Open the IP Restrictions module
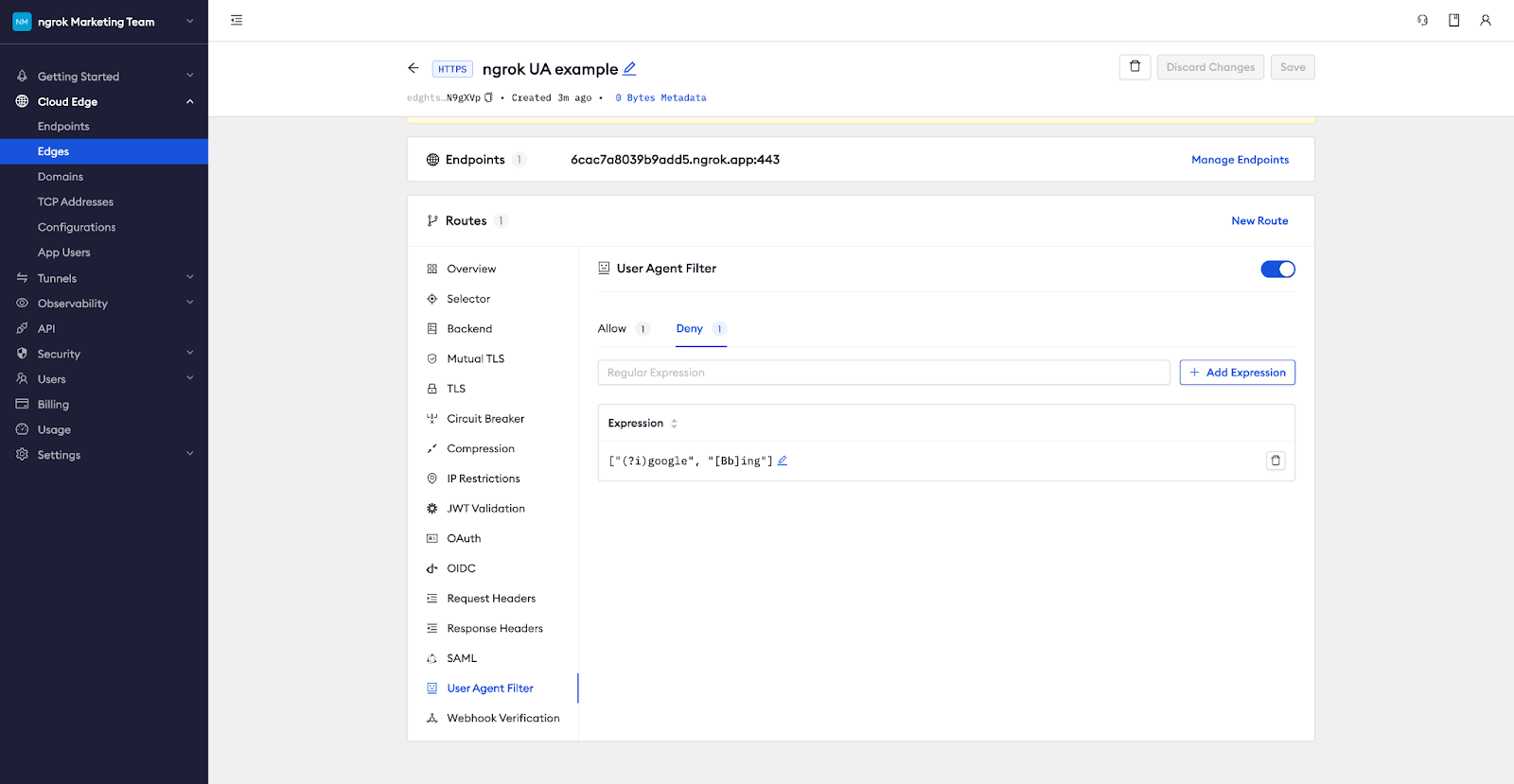Screen dimensions: 1514x784 483,479
